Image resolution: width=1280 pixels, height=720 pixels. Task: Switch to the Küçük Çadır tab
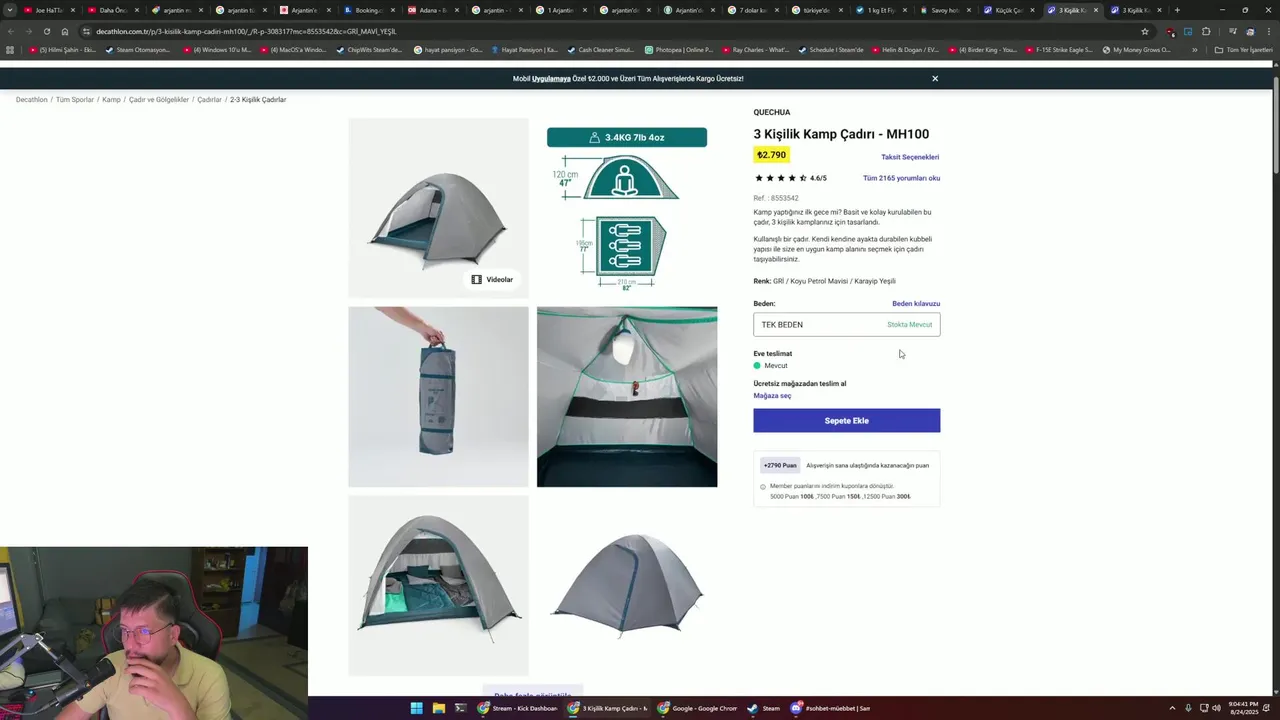1008,10
